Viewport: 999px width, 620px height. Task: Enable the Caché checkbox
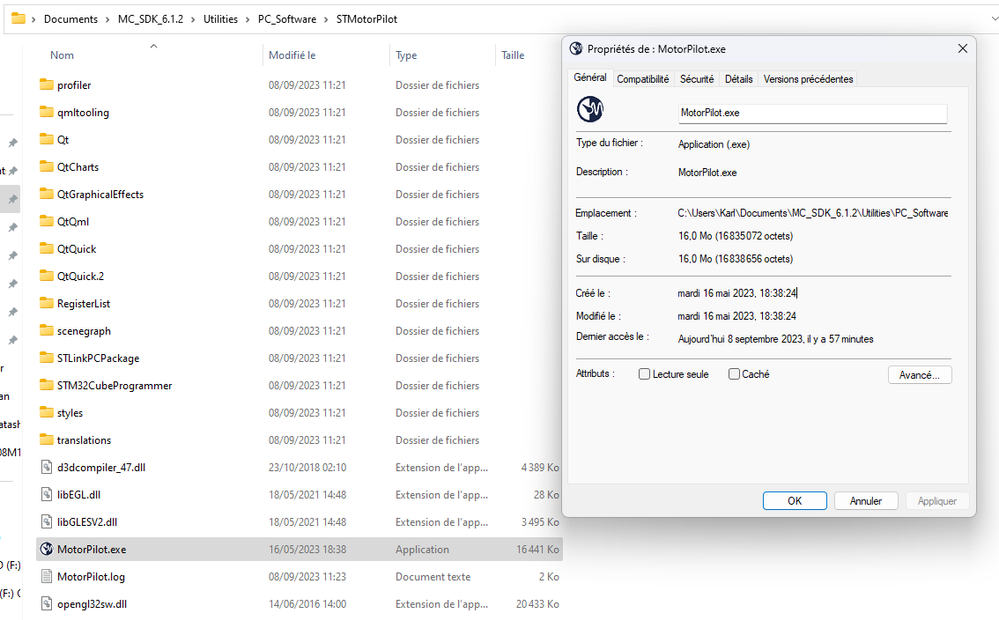(734, 374)
